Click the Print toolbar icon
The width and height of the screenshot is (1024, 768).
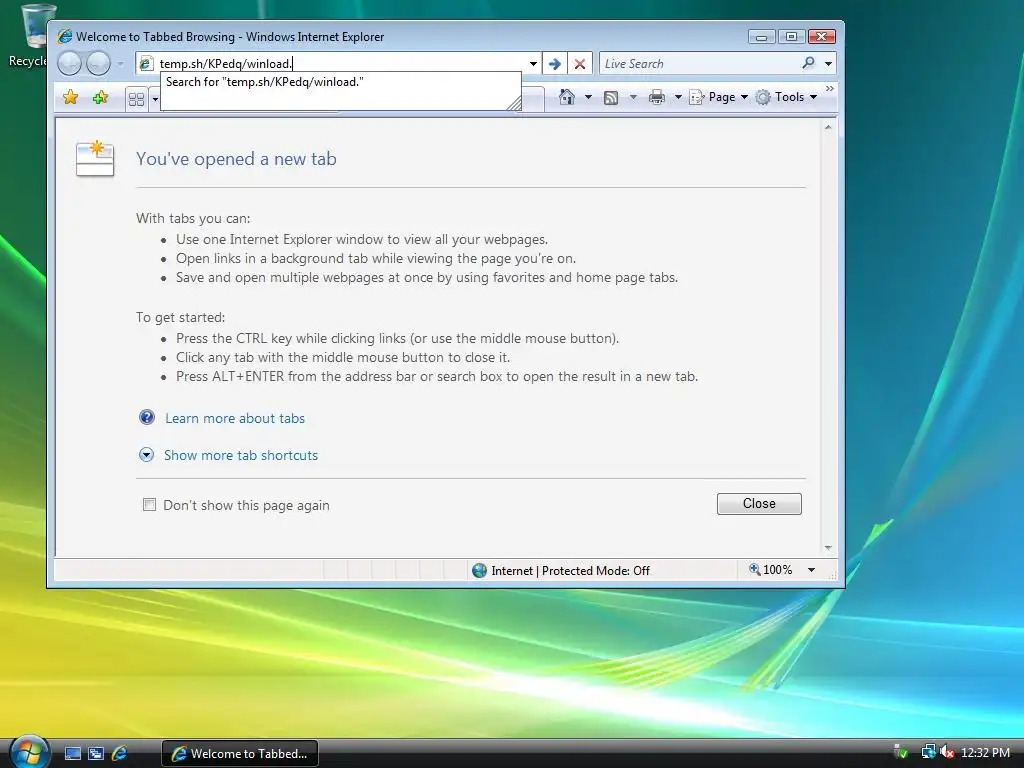(x=657, y=97)
